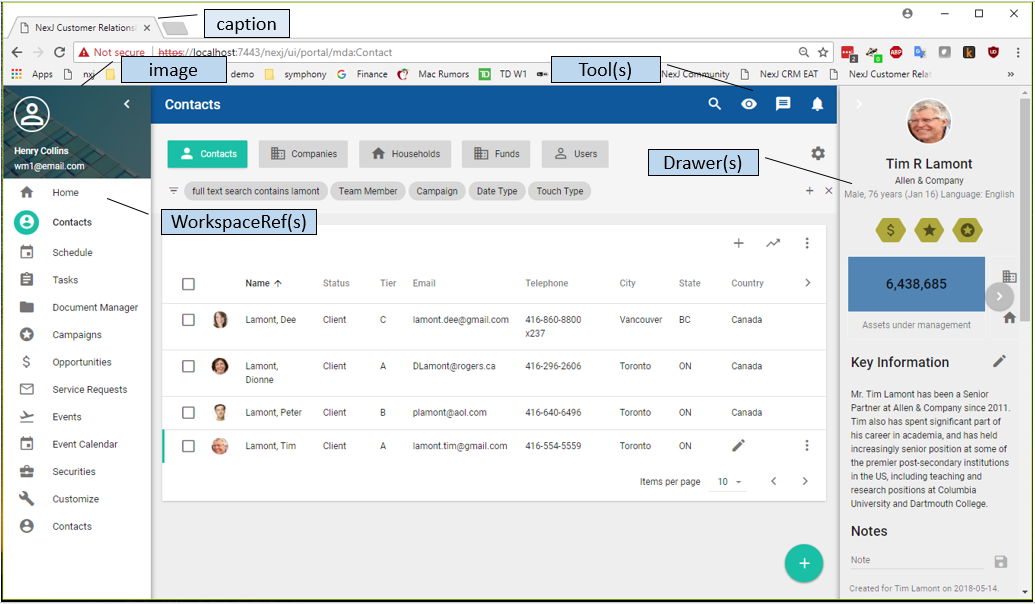The image size is (1035, 604).
Task: Toggle the eye visibility icon in header
Action: 749,104
